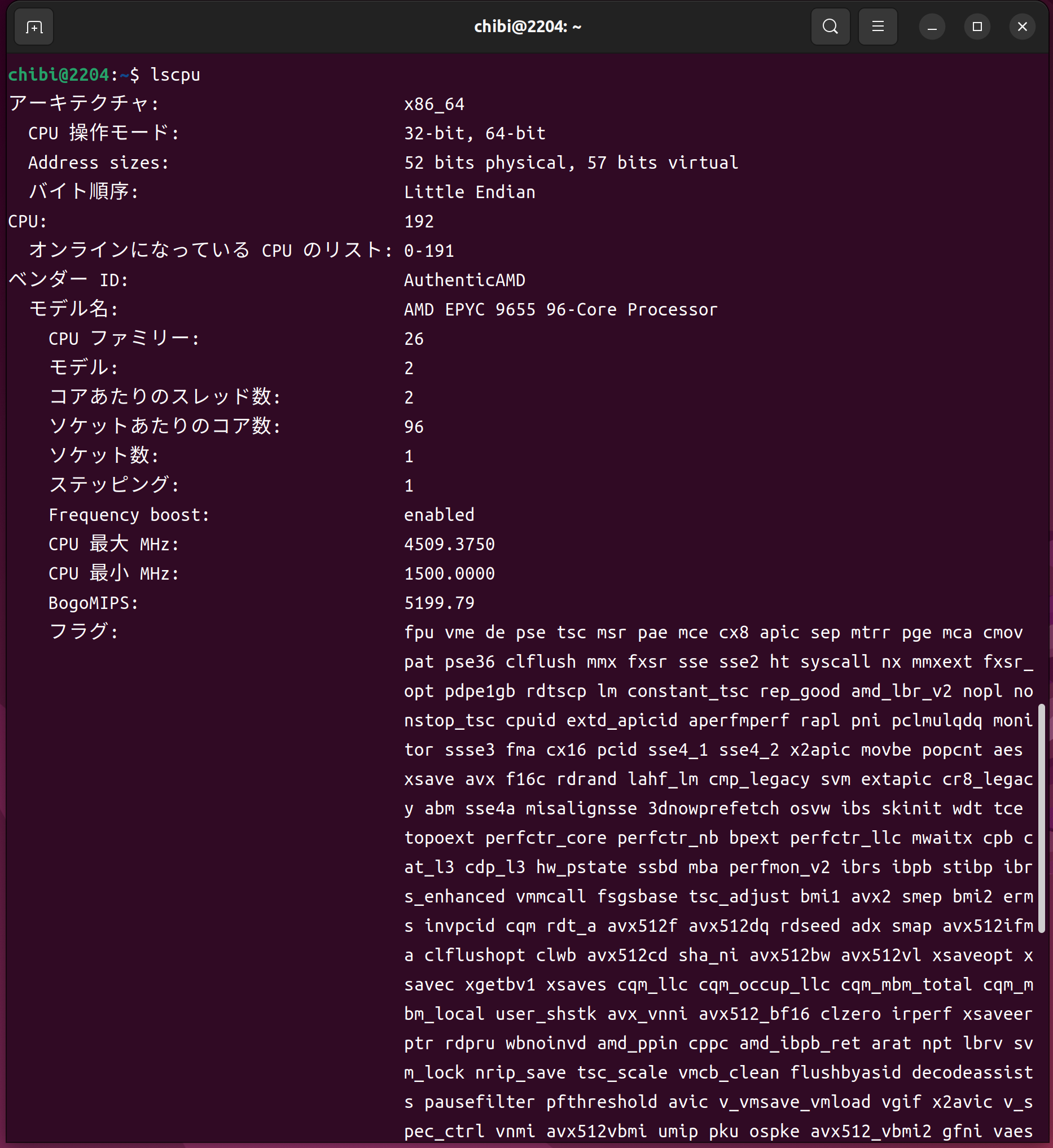The width and height of the screenshot is (1053, 1148).
Task: Click the Little Endian byte order value
Action: point(470,192)
